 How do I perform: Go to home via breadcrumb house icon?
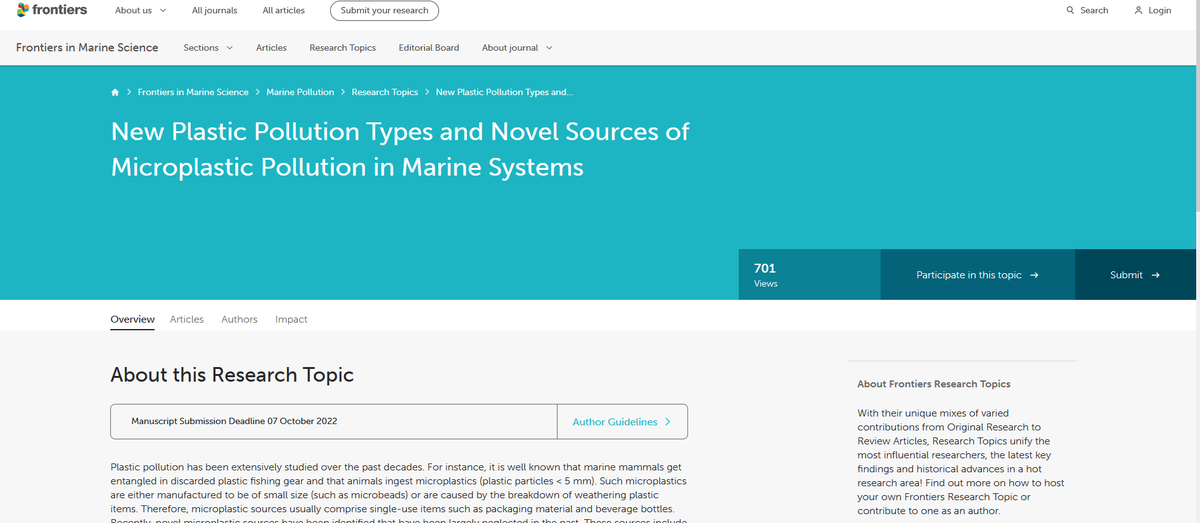pos(116,92)
